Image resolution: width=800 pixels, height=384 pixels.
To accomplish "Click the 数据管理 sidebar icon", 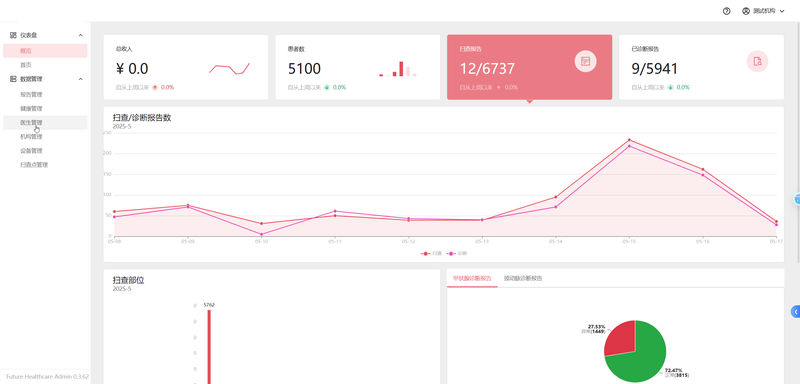I will tap(13, 79).
